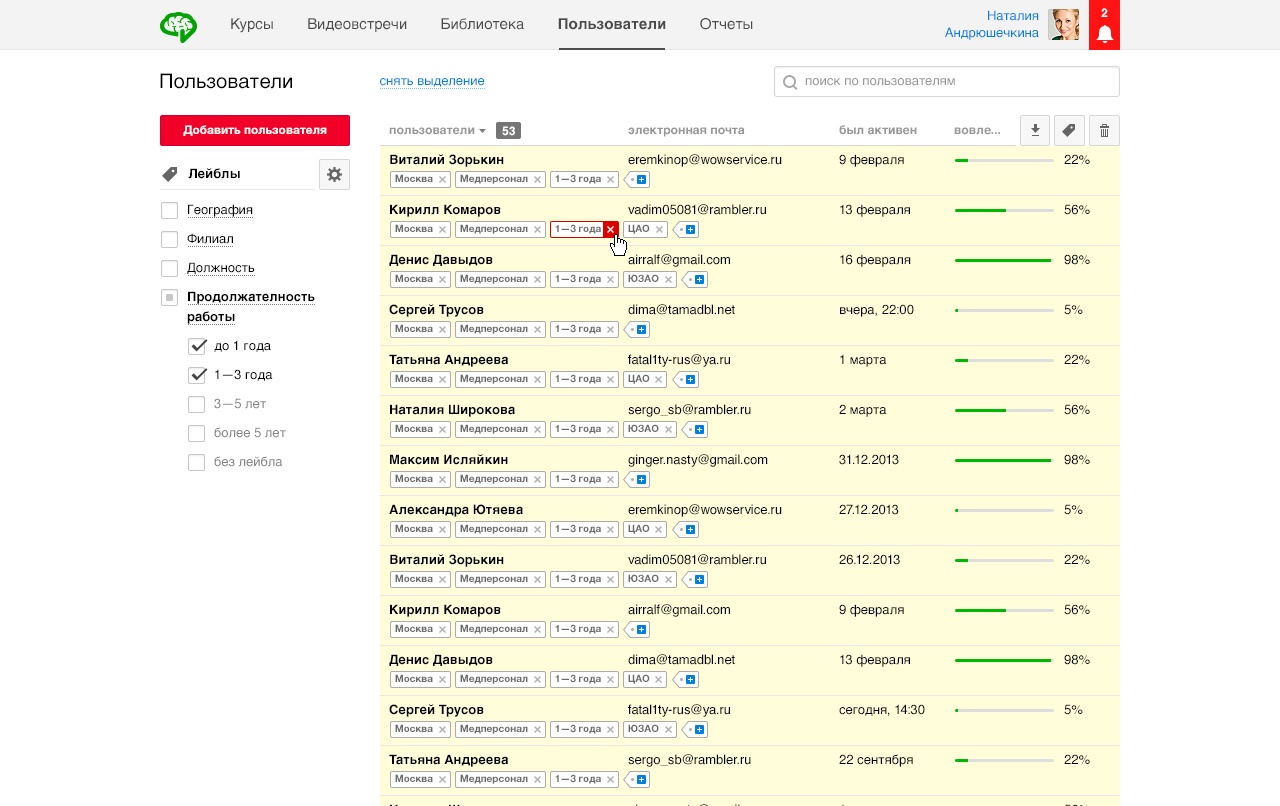
Task: Check the Филиал label filter
Action: (x=169, y=239)
